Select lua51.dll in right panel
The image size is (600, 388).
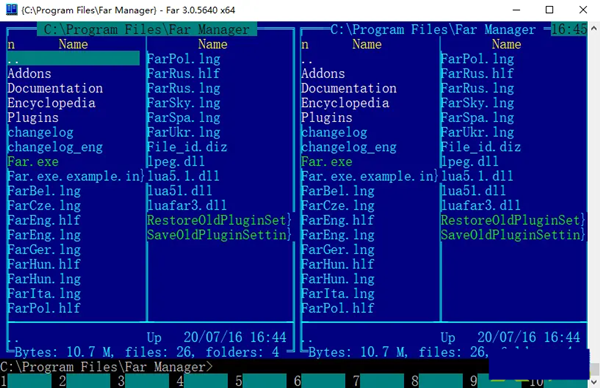point(473,191)
